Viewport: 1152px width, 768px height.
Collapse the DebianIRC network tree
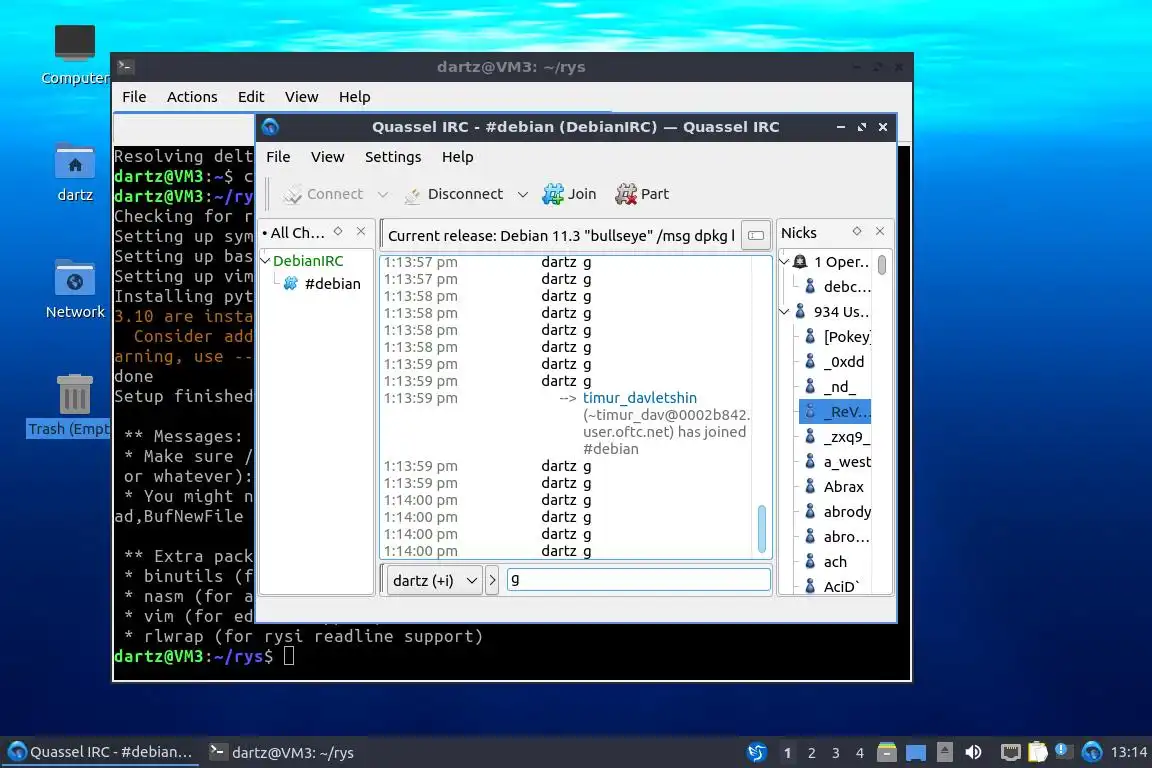266,261
